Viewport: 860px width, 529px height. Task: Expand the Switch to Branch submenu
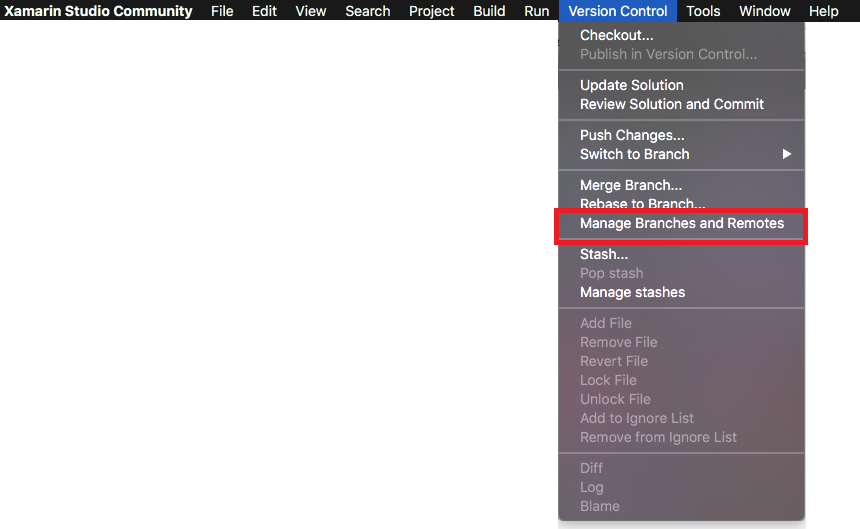pyautogui.click(x=681, y=154)
